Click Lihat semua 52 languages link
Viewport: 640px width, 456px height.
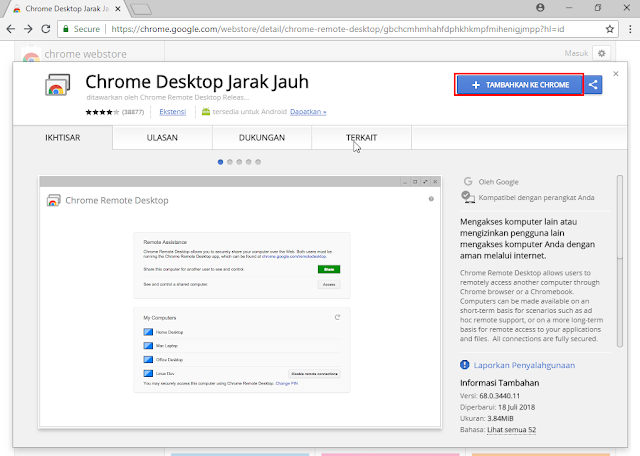511,429
